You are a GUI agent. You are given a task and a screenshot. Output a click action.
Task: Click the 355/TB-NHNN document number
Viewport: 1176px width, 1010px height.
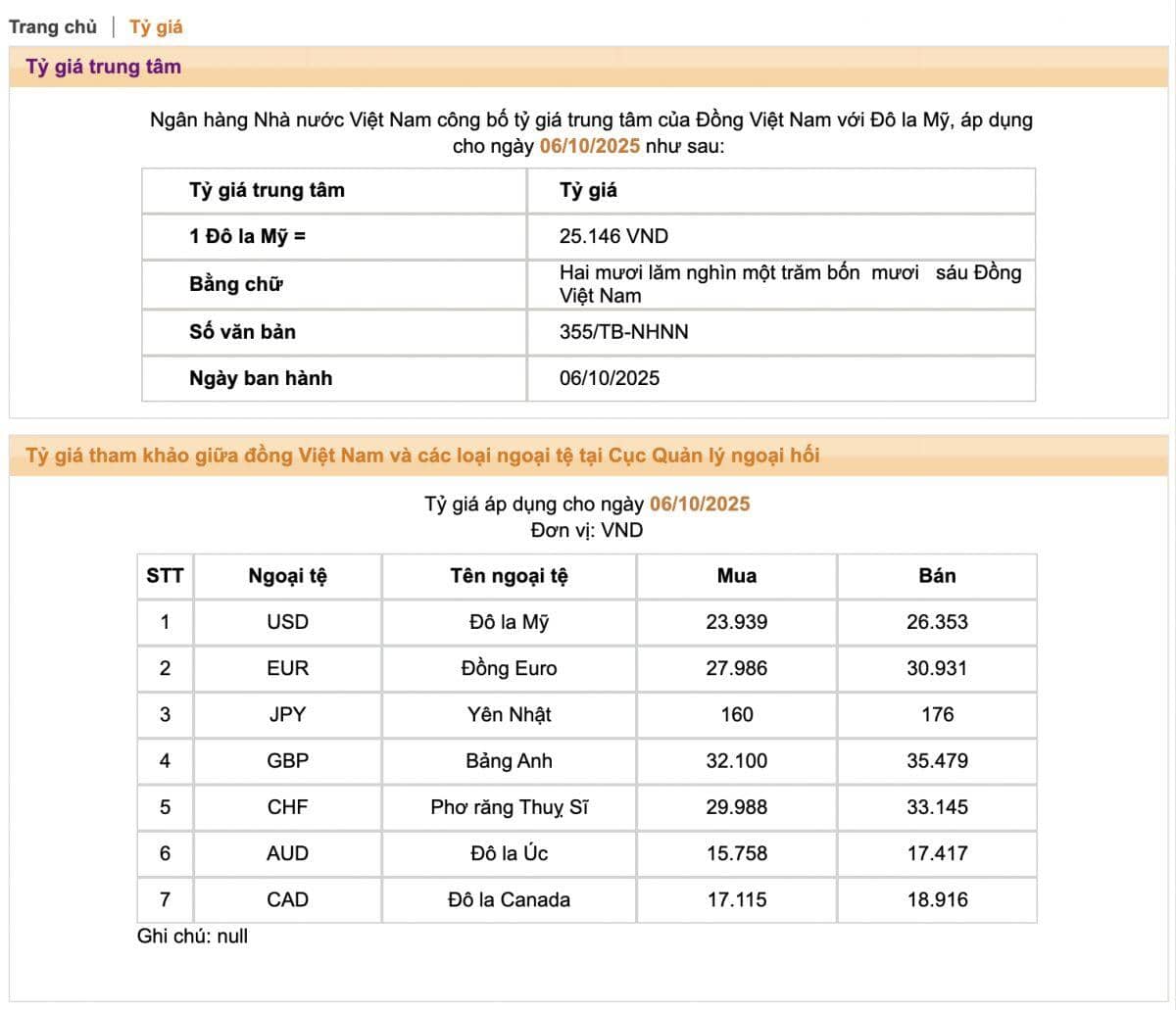click(x=623, y=331)
